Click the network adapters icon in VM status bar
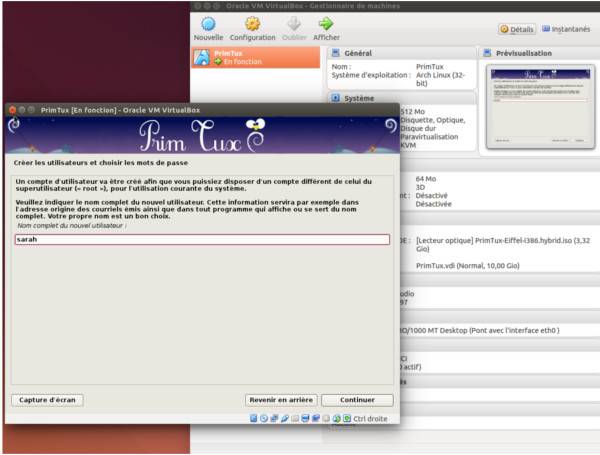Viewport: 600px width, 455px height. click(x=274, y=418)
